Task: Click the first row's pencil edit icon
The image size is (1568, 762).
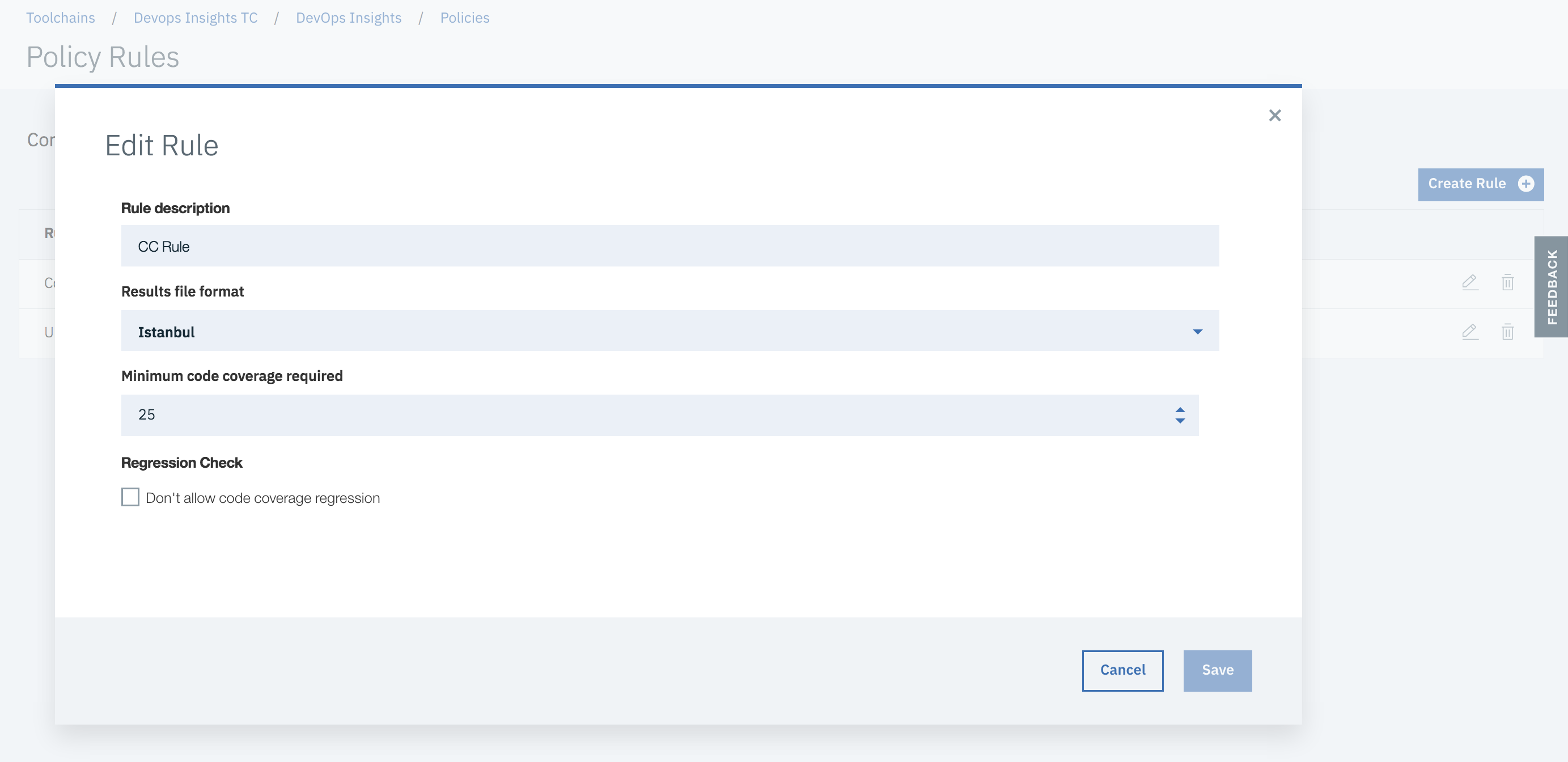Action: (x=1469, y=282)
